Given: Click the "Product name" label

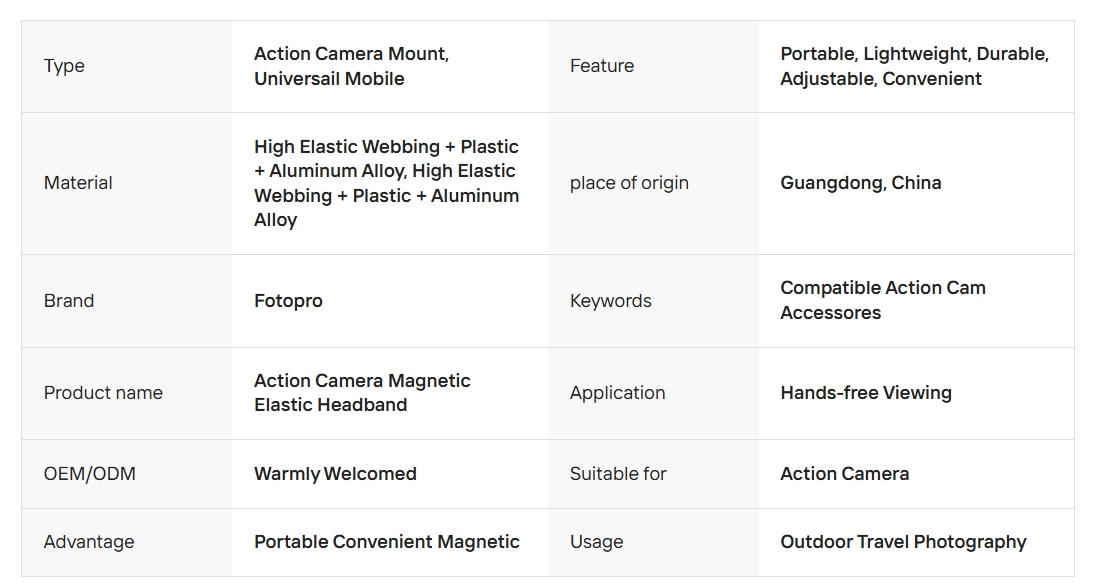Looking at the screenshot, I should click(103, 393).
